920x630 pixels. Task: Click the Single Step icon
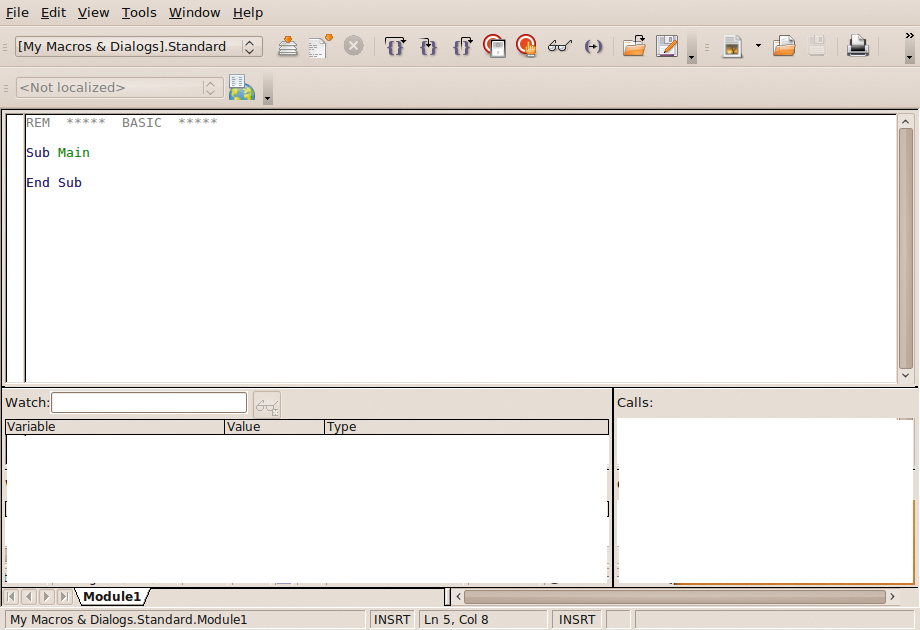point(428,46)
